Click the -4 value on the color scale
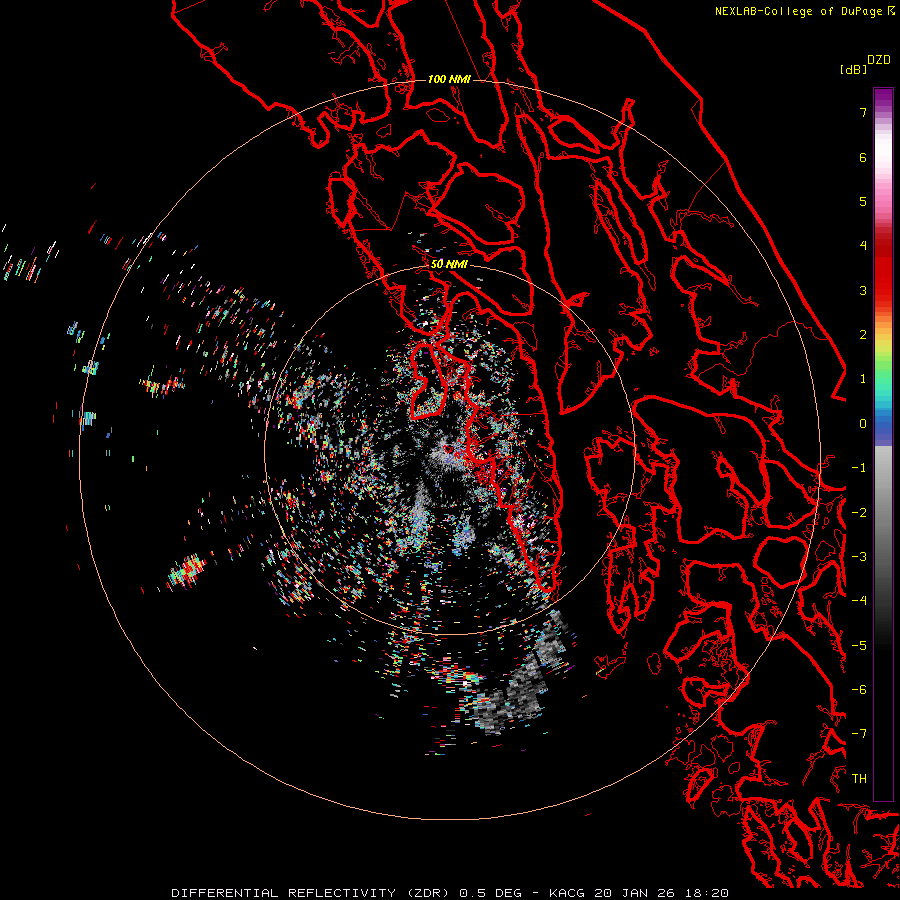The width and height of the screenshot is (900, 900). [x=859, y=601]
